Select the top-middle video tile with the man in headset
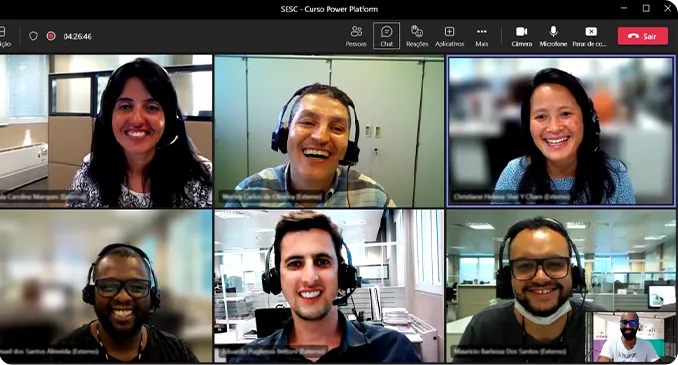The height and width of the screenshot is (365, 678). (x=329, y=131)
